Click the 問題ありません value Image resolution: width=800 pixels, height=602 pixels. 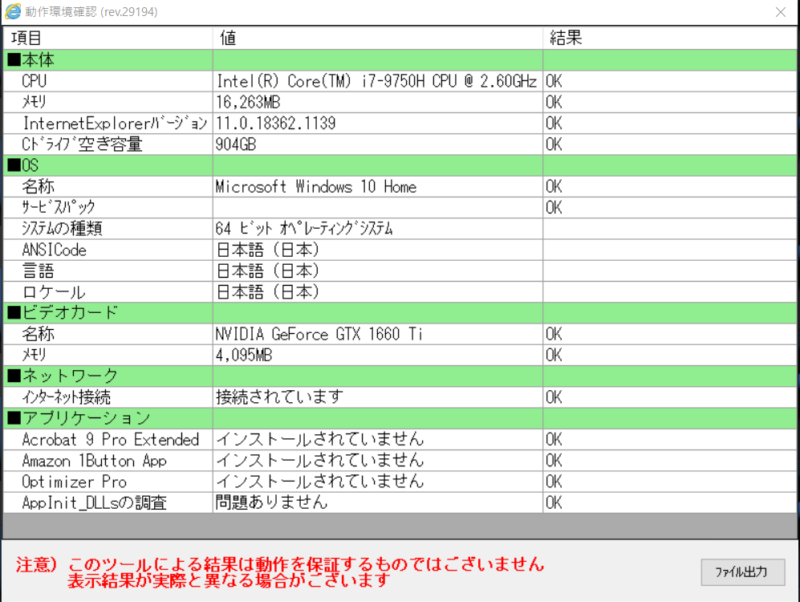[x=271, y=503]
